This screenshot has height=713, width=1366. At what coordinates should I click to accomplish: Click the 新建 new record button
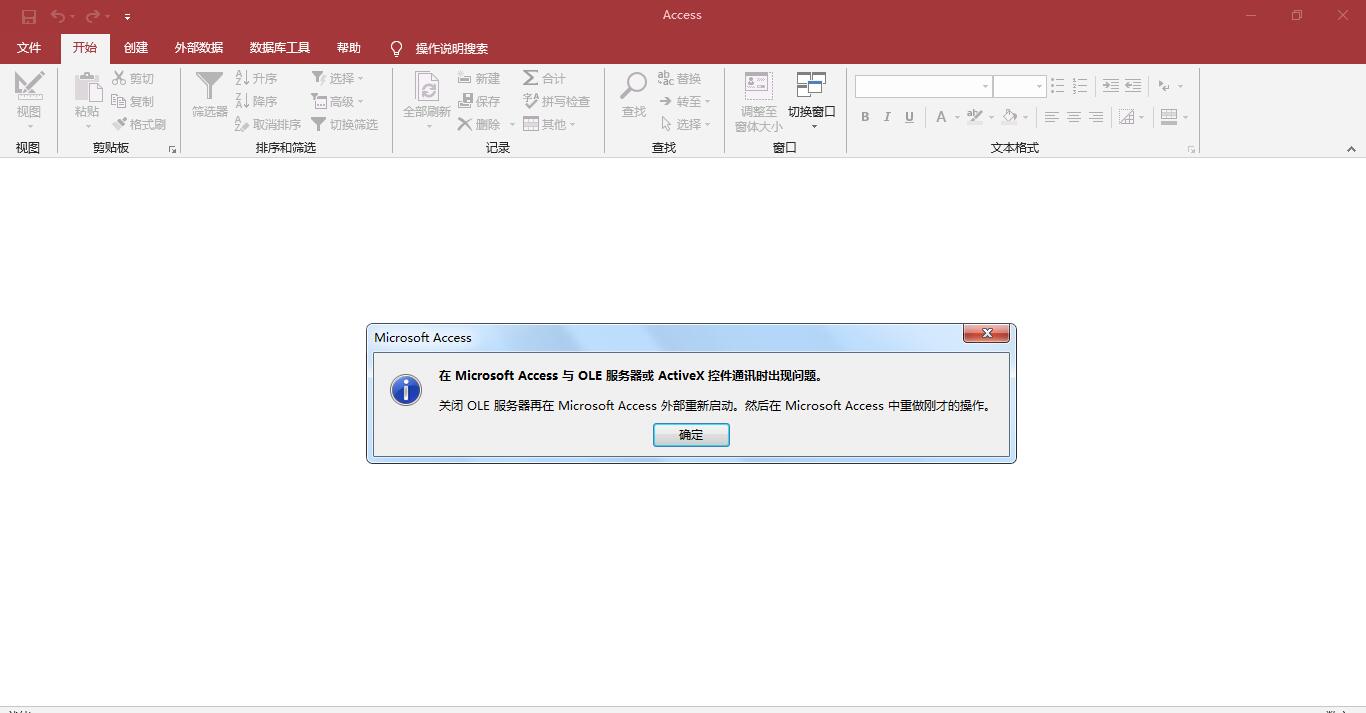tap(479, 78)
